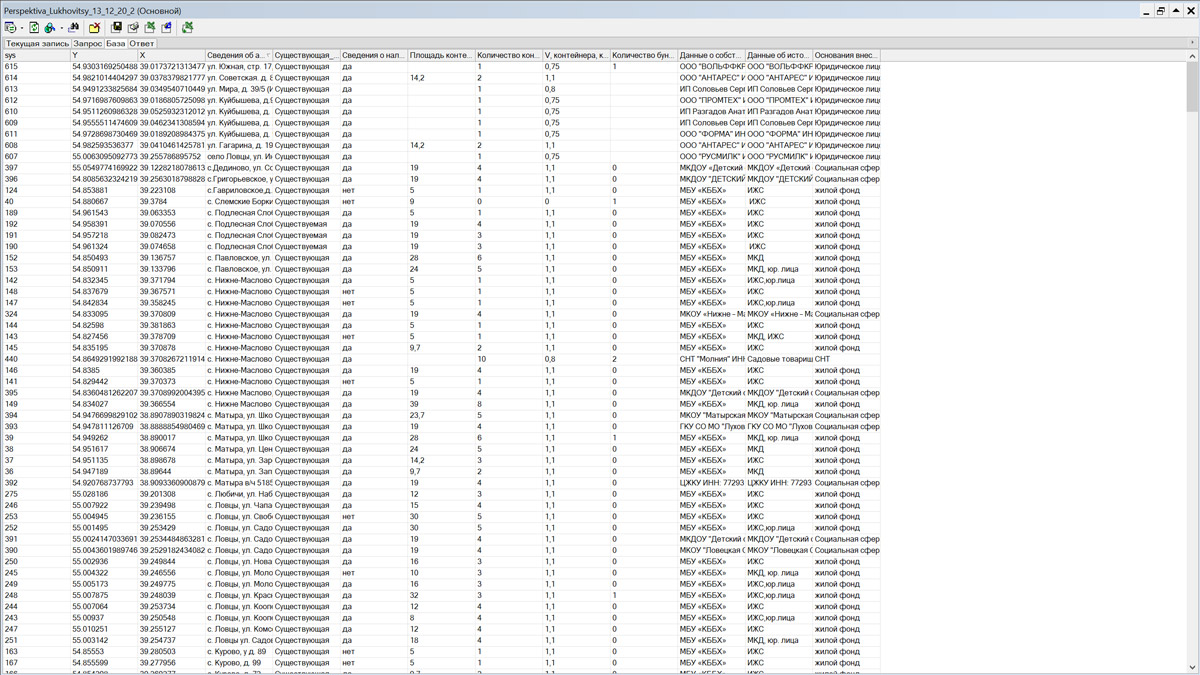This screenshot has height=675, width=1200.
Task: Click the 'Основания внес...' column header
Action: coord(846,55)
